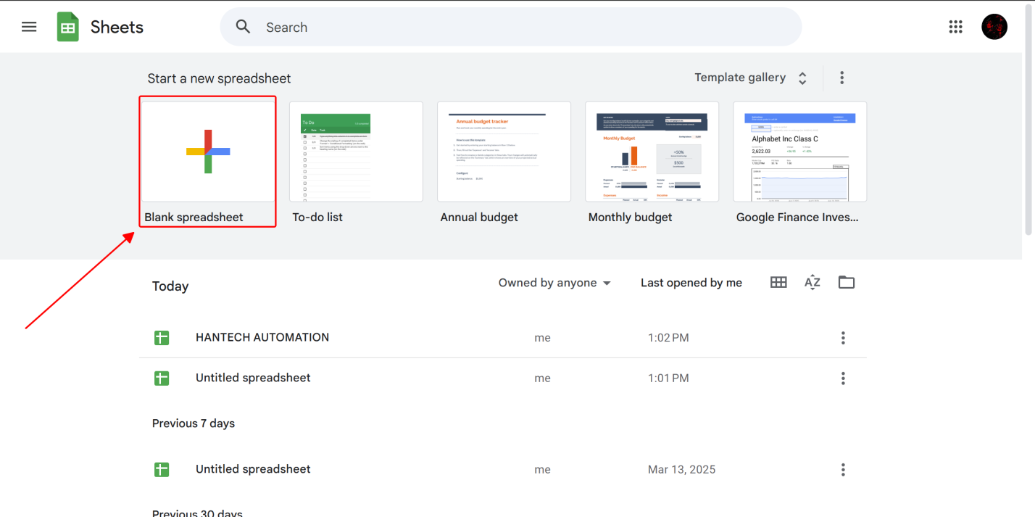The image size is (1035, 517).
Task: Open more actions for HANTECH AUTOMATION
Action: [x=843, y=338]
